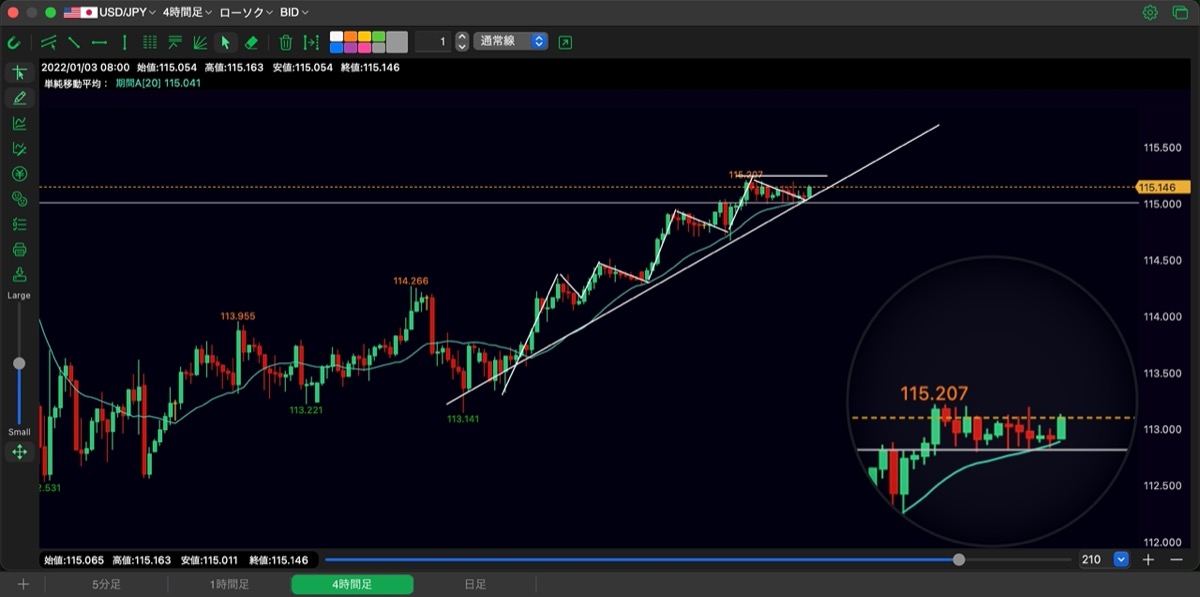Open settings gear at top right
Viewport: 1200px width, 597px height.
click(x=1150, y=13)
